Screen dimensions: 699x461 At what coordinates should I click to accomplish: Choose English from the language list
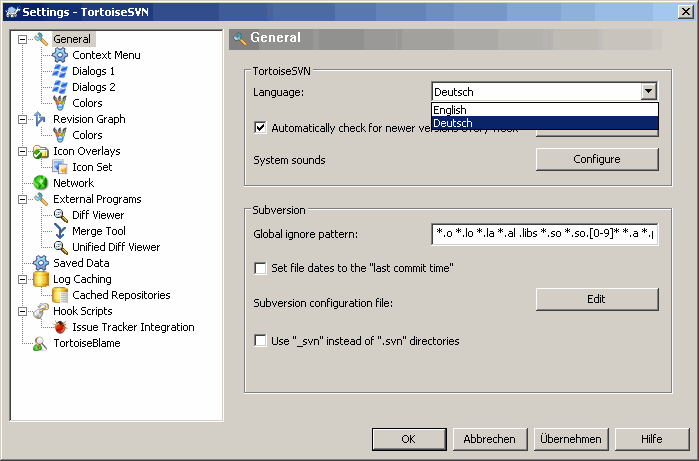(545, 110)
